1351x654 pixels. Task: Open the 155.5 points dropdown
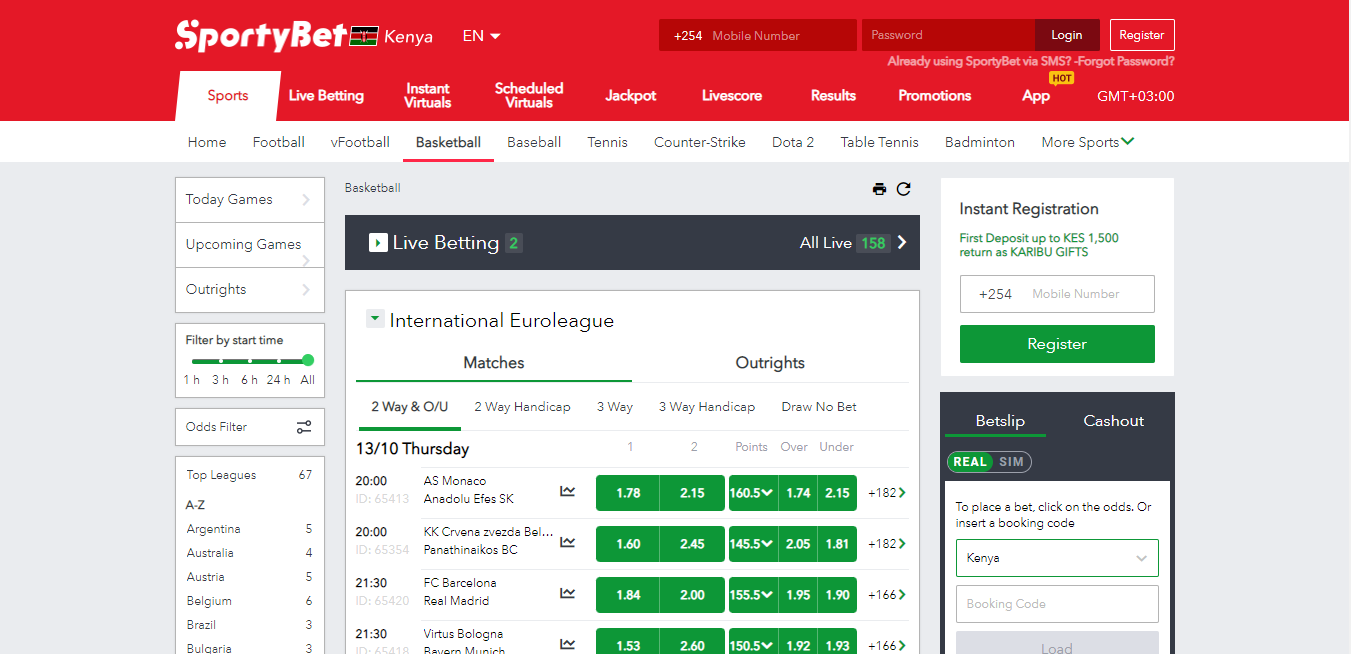coord(754,595)
